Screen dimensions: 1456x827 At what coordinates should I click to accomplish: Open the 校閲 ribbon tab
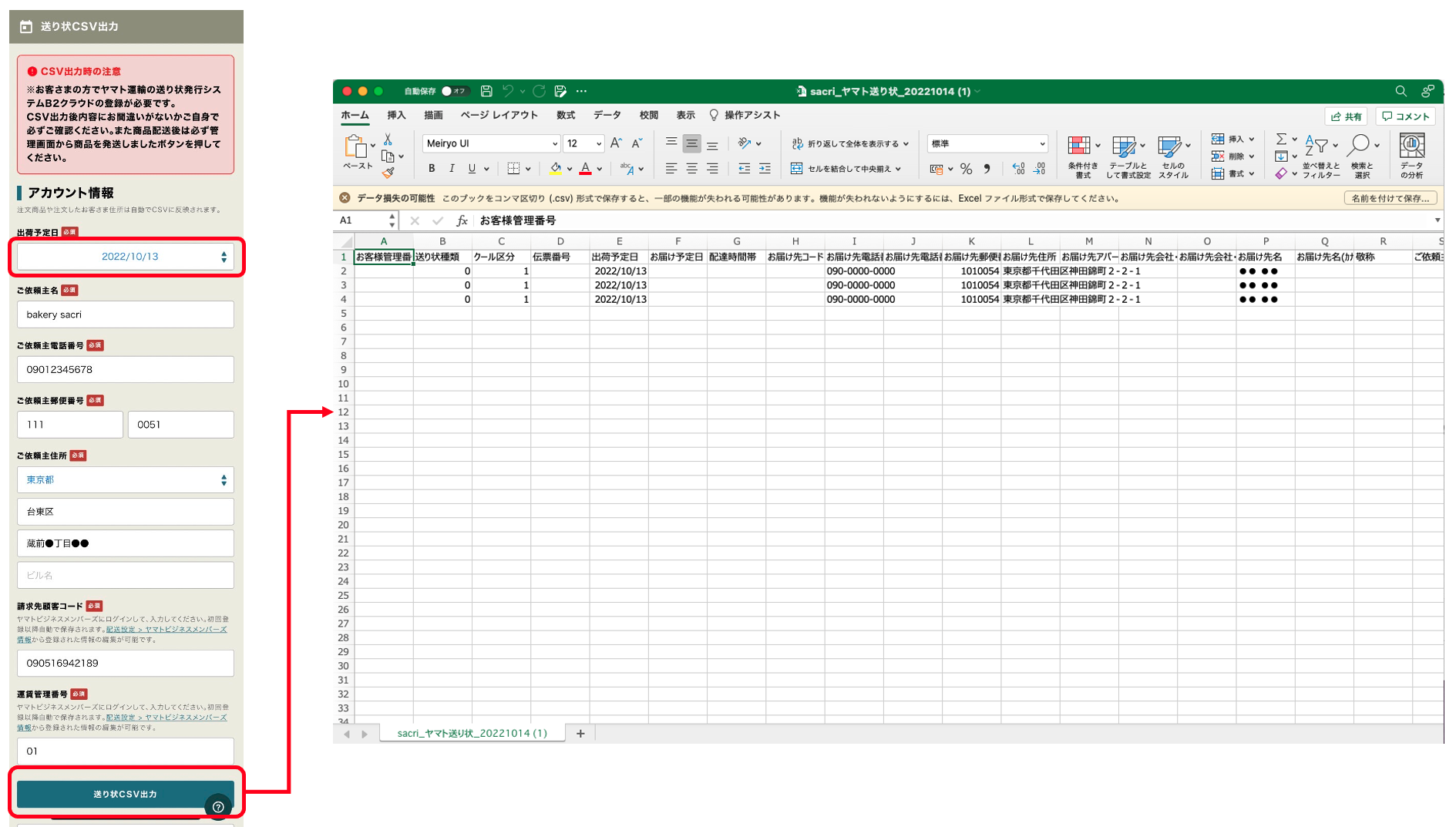click(649, 115)
